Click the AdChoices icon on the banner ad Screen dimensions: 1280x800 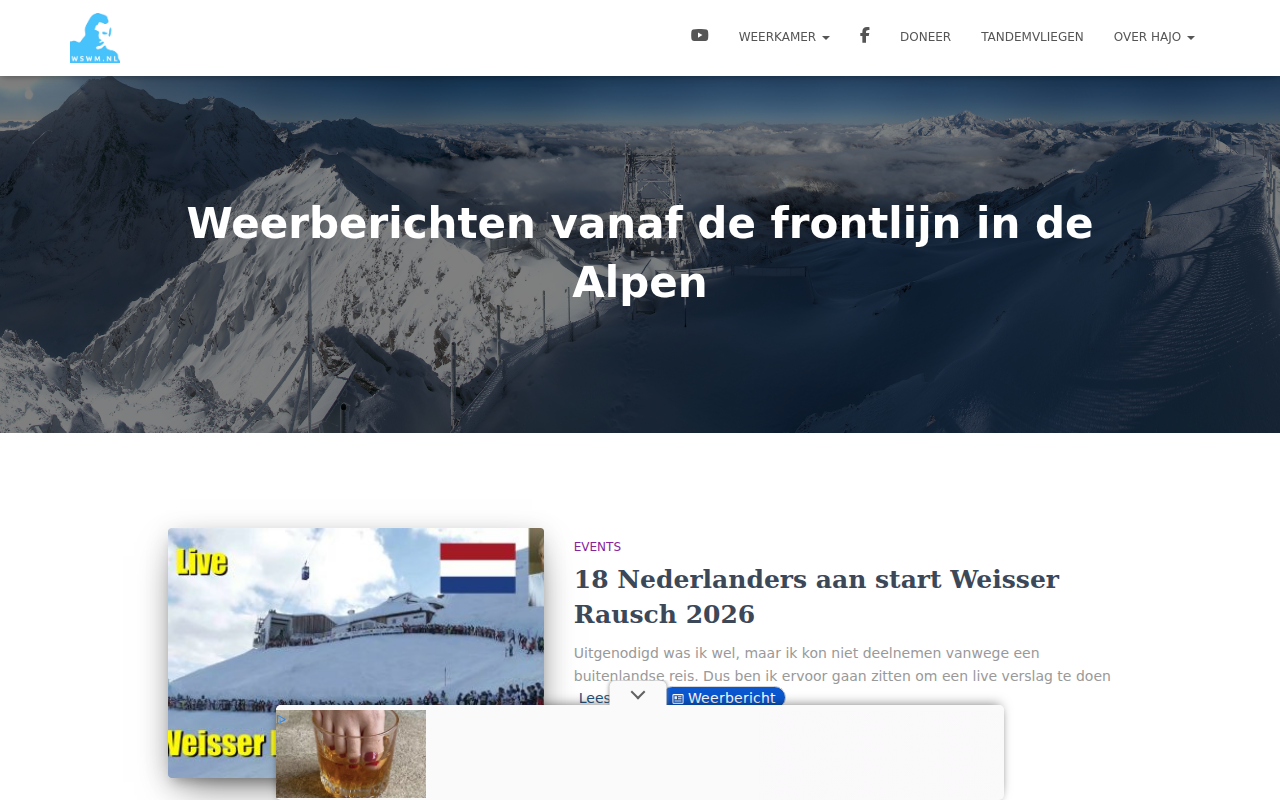[282, 718]
